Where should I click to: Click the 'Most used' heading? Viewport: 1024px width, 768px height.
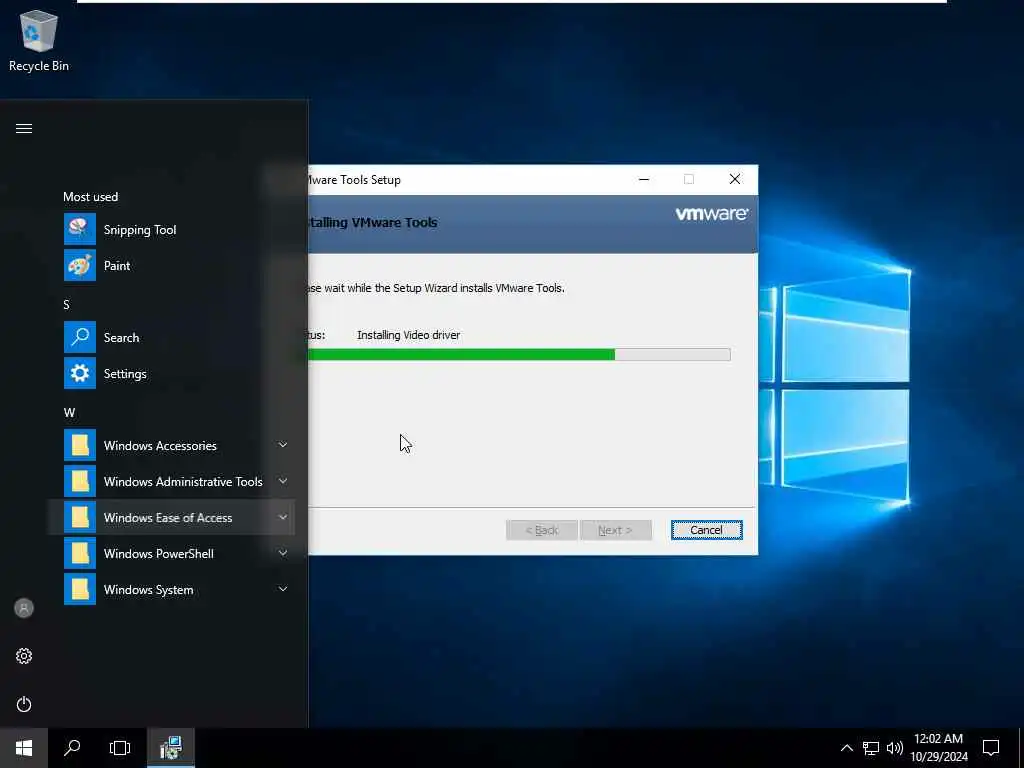(x=91, y=197)
